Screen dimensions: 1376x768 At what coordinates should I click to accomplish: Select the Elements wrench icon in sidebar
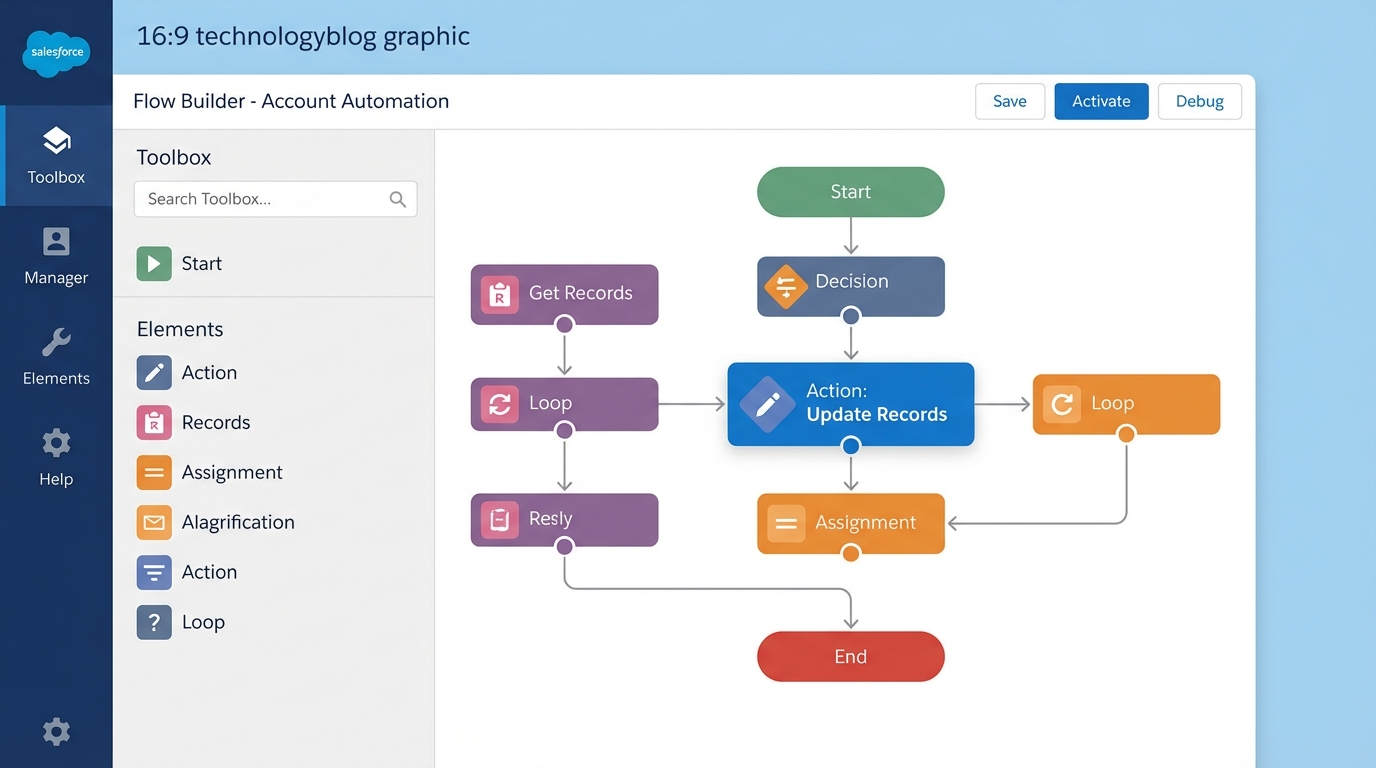click(x=56, y=342)
